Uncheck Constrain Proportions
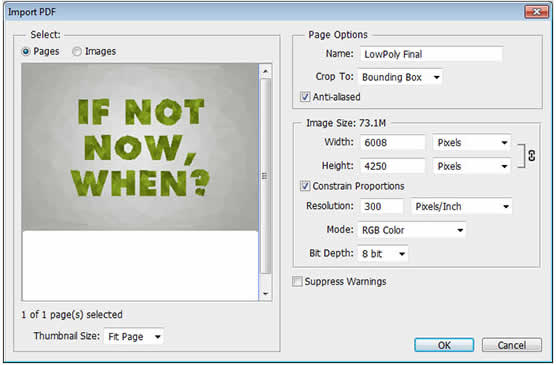Viewport: 556px width, 365px height. [305, 186]
